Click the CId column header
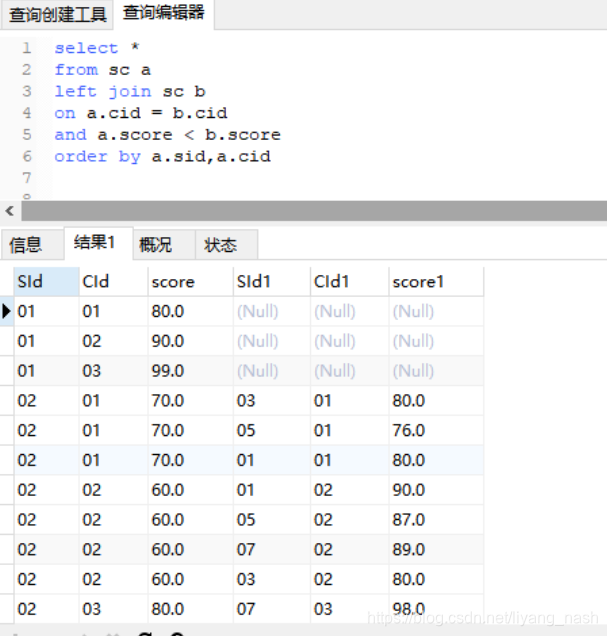 click(114, 281)
